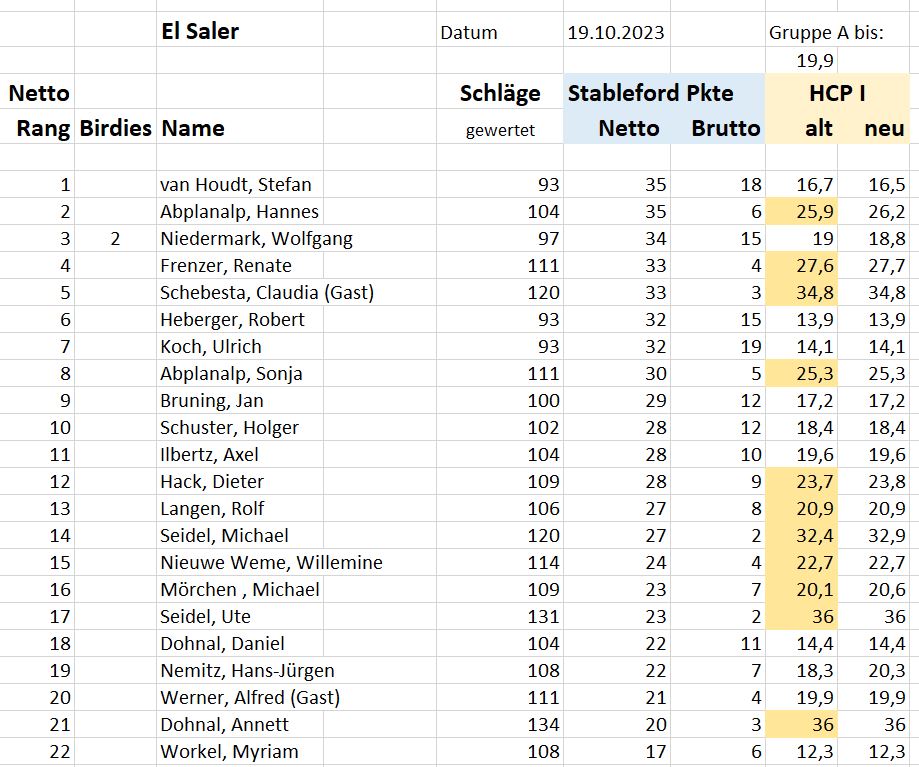Click strokes value 93 for Koch, Ulrich
The width and height of the screenshot is (919, 767).
(x=500, y=346)
